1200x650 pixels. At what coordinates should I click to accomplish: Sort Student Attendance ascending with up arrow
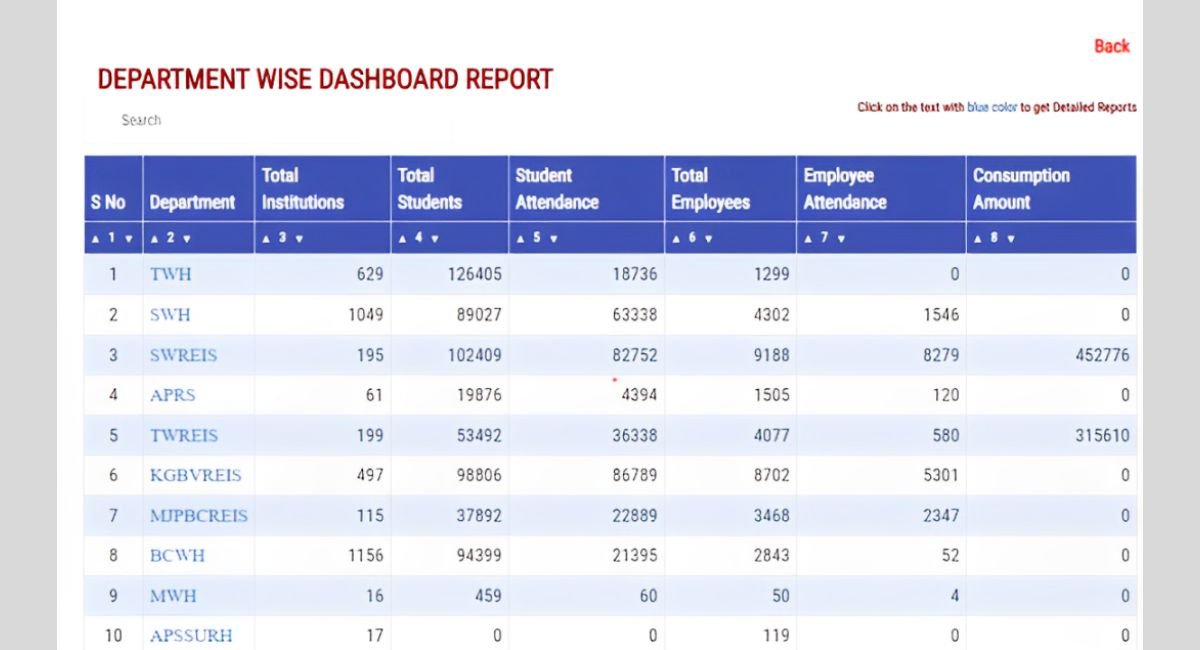point(521,239)
